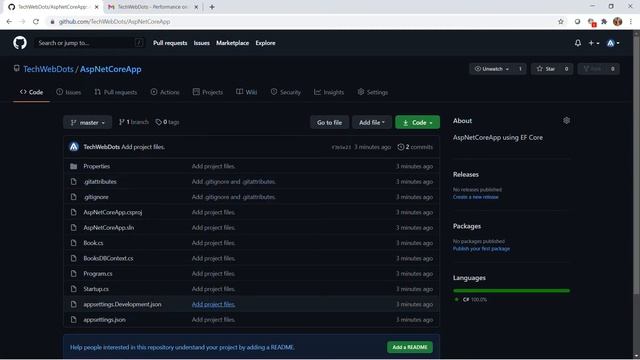This screenshot has width=640, height=360.
Task: Open repository Settings tab
Action: click(373, 92)
